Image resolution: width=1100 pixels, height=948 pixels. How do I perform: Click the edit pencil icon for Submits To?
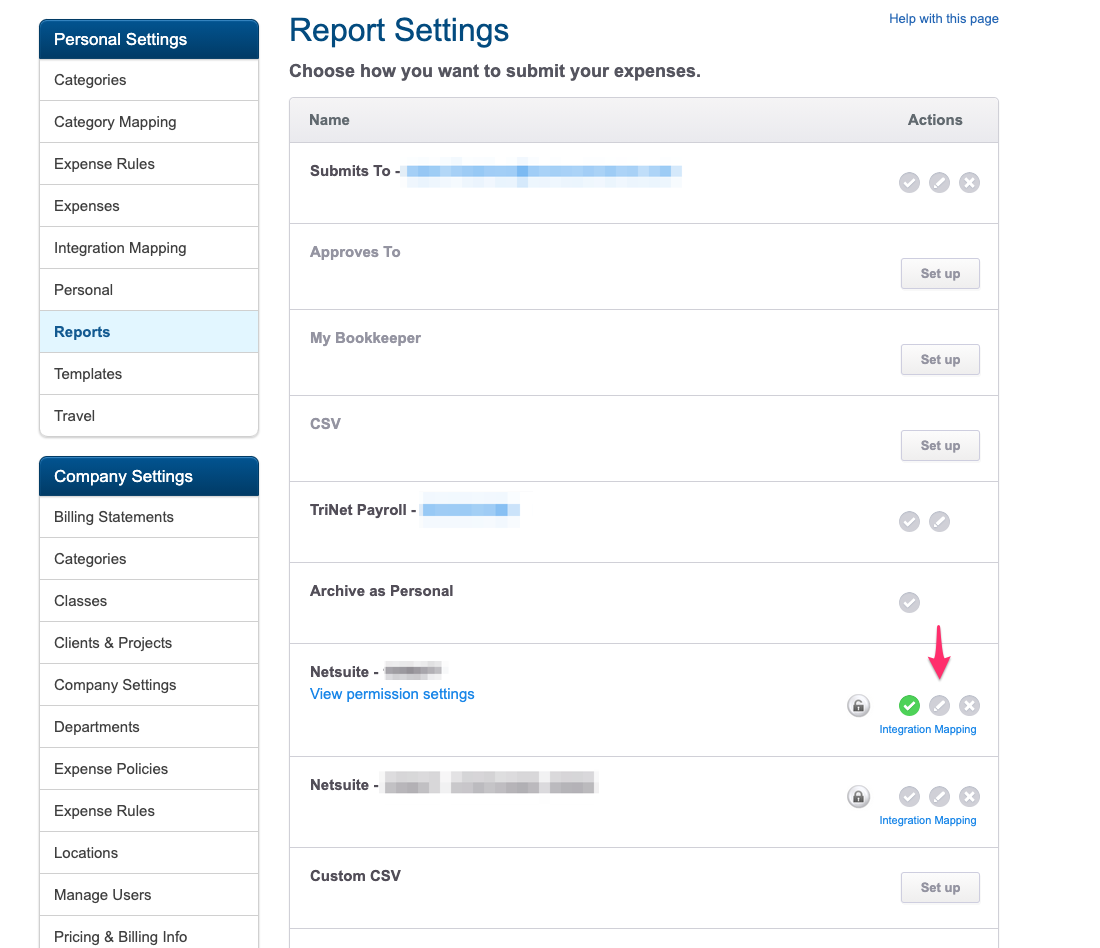point(939,183)
